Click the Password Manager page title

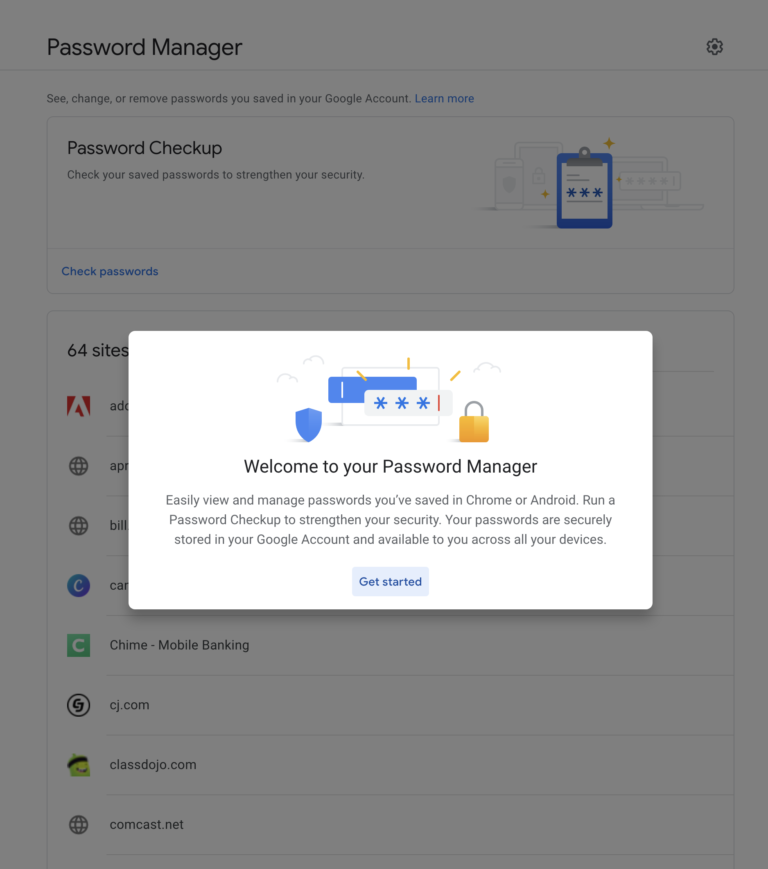(x=144, y=47)
